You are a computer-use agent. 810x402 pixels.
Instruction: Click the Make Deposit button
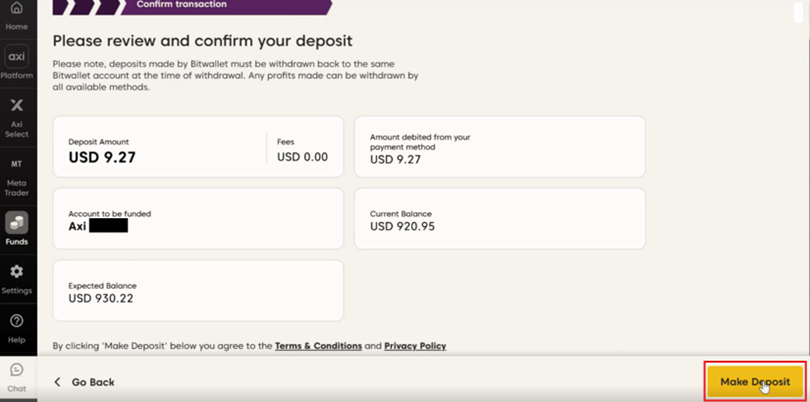[x=755, y=382]
